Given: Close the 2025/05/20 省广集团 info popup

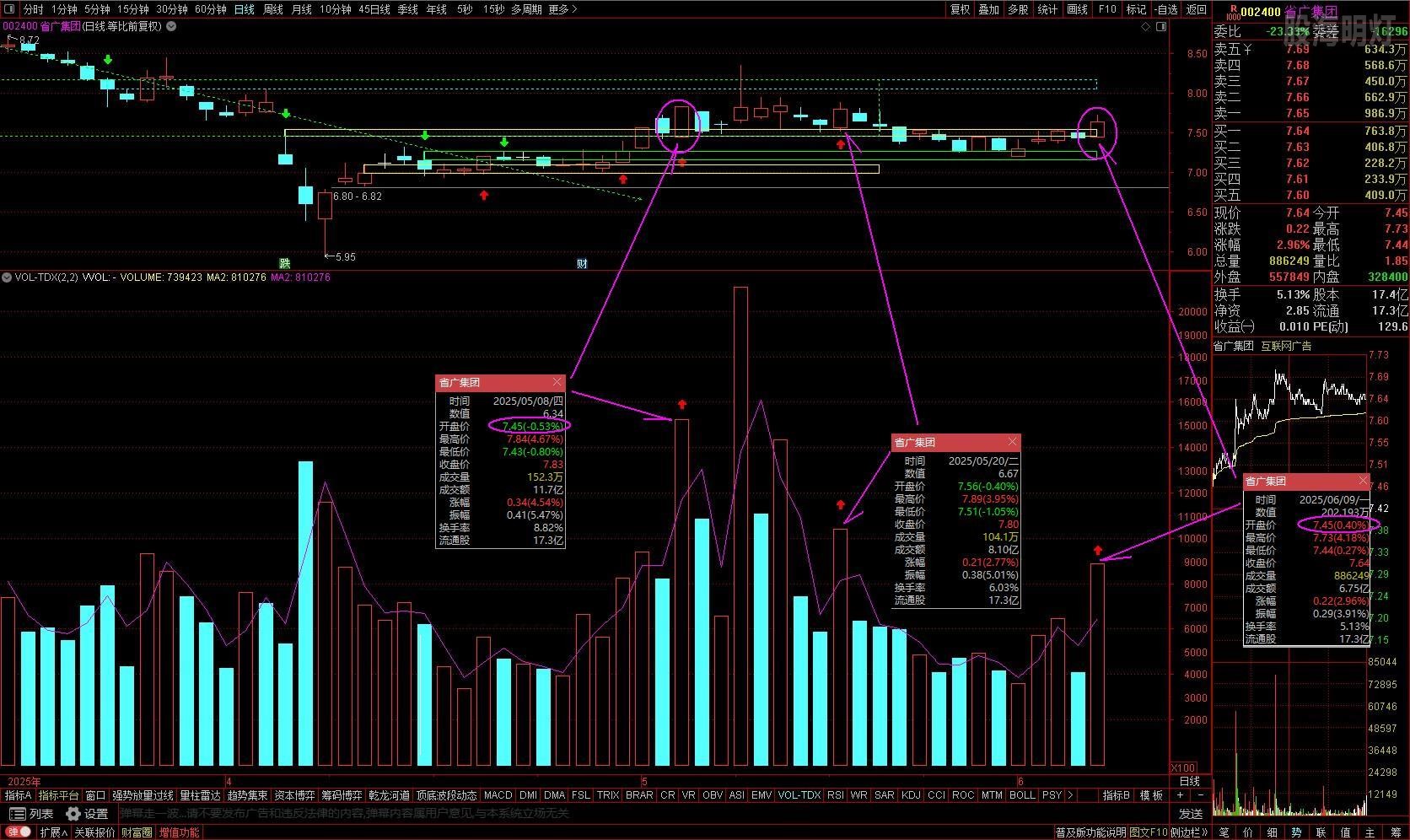Looking at the screenshot, I should click(x=1012, y=442).
